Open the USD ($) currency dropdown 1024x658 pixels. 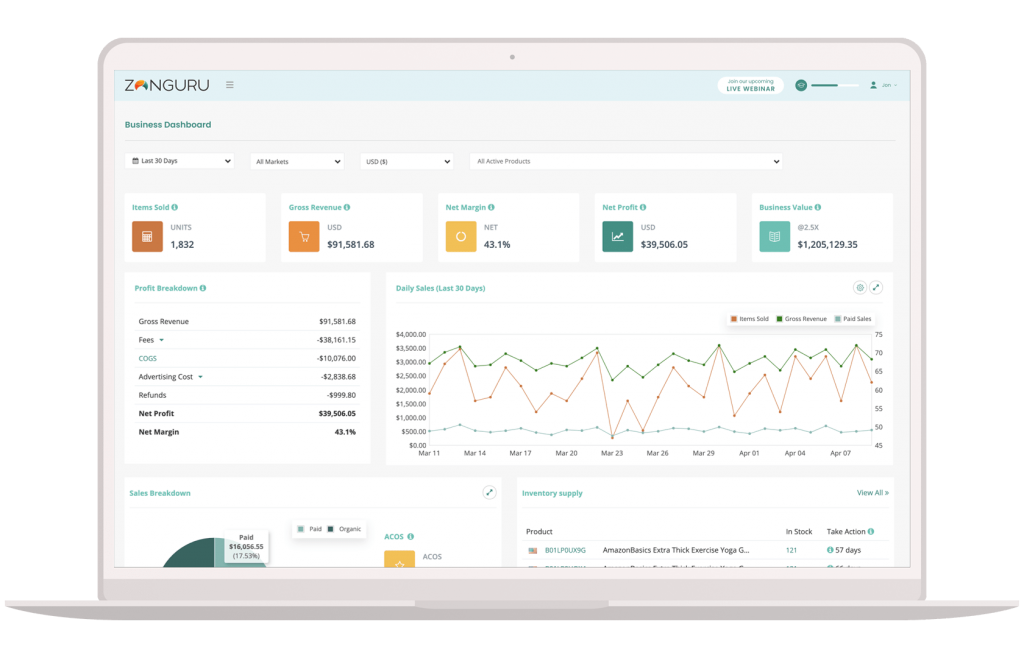click(x=407, y=161)
